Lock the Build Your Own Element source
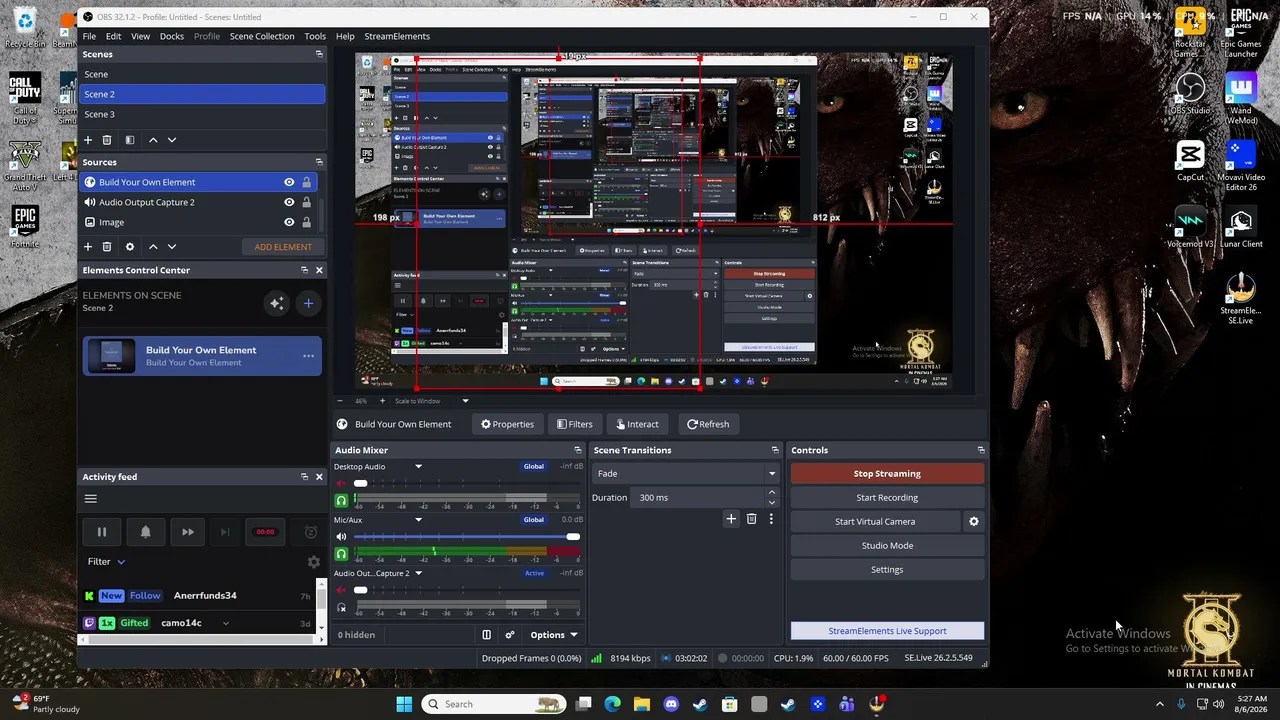 point(307,182)
